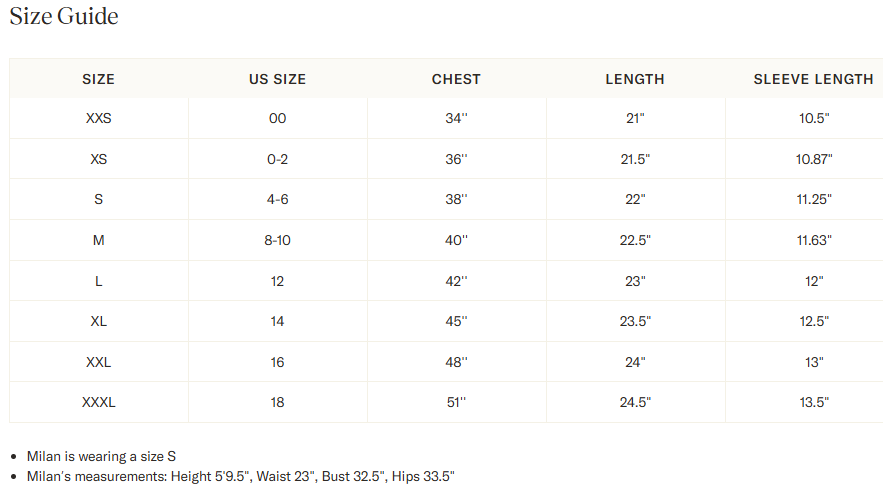Select the XXS size cell
883x502 pixels.
pyautogui.click(x=99, y=118)
